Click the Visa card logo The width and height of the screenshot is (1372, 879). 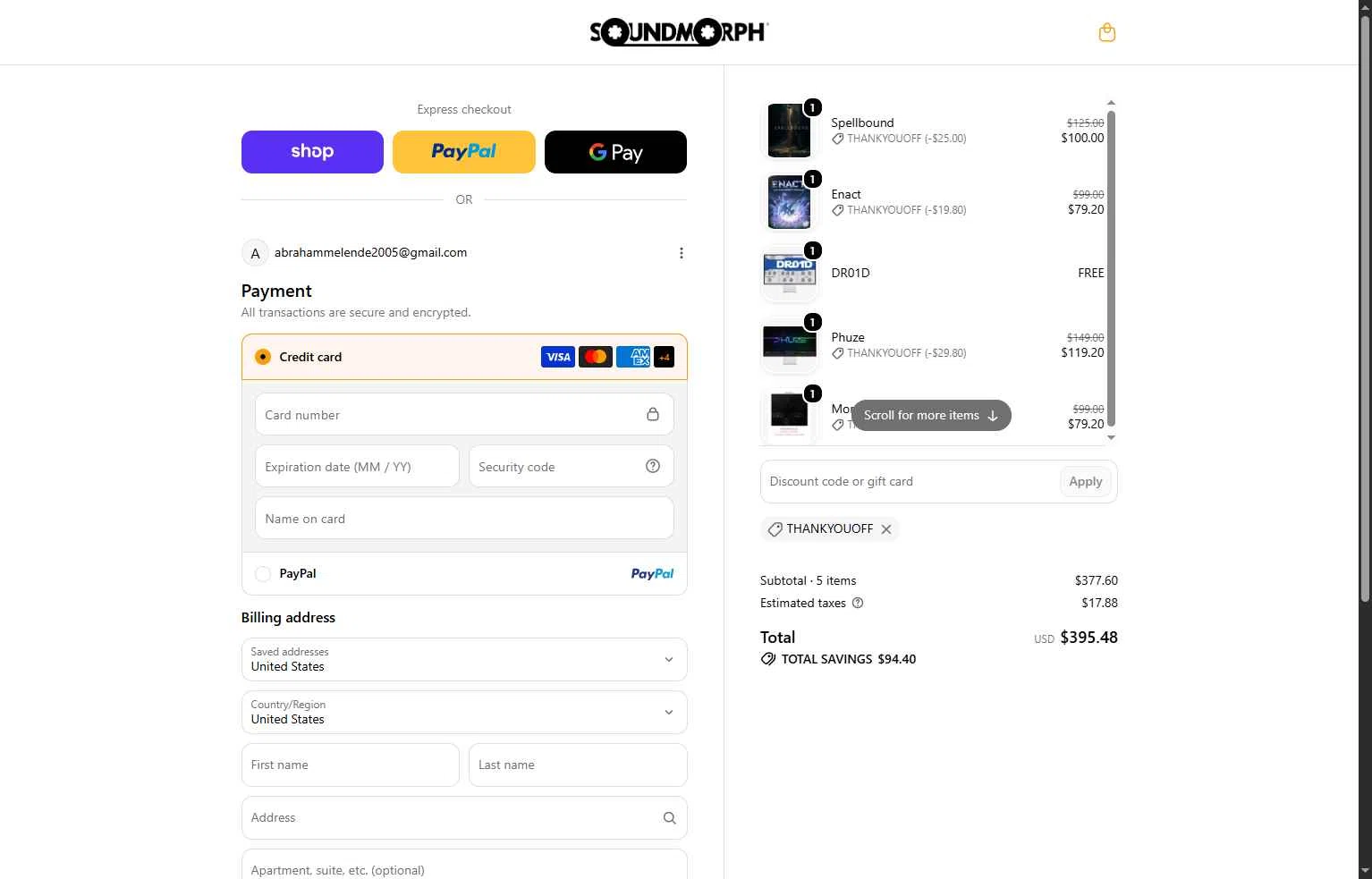click(558, 357)
